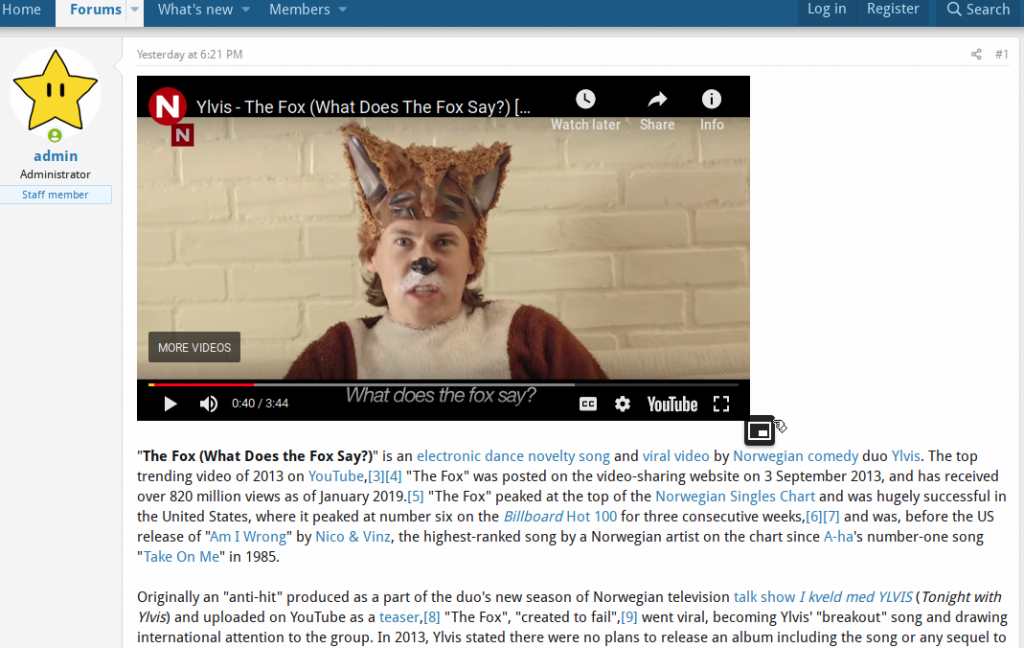
Task: Open Members menu
Action: tap(300, 10)
